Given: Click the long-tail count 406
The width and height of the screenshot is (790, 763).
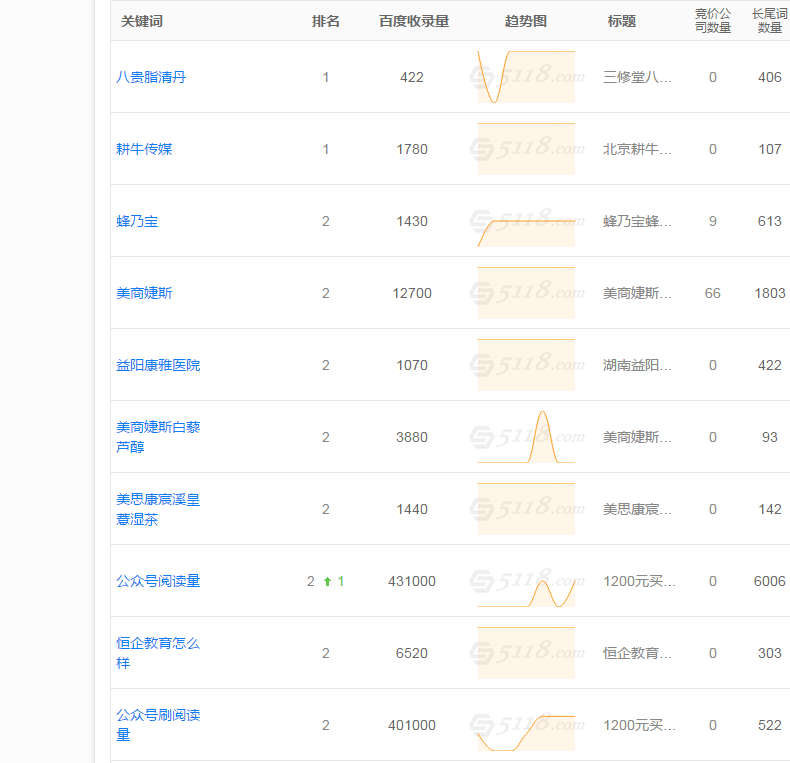Looking at the screenshot, I should tap(769, 77).
